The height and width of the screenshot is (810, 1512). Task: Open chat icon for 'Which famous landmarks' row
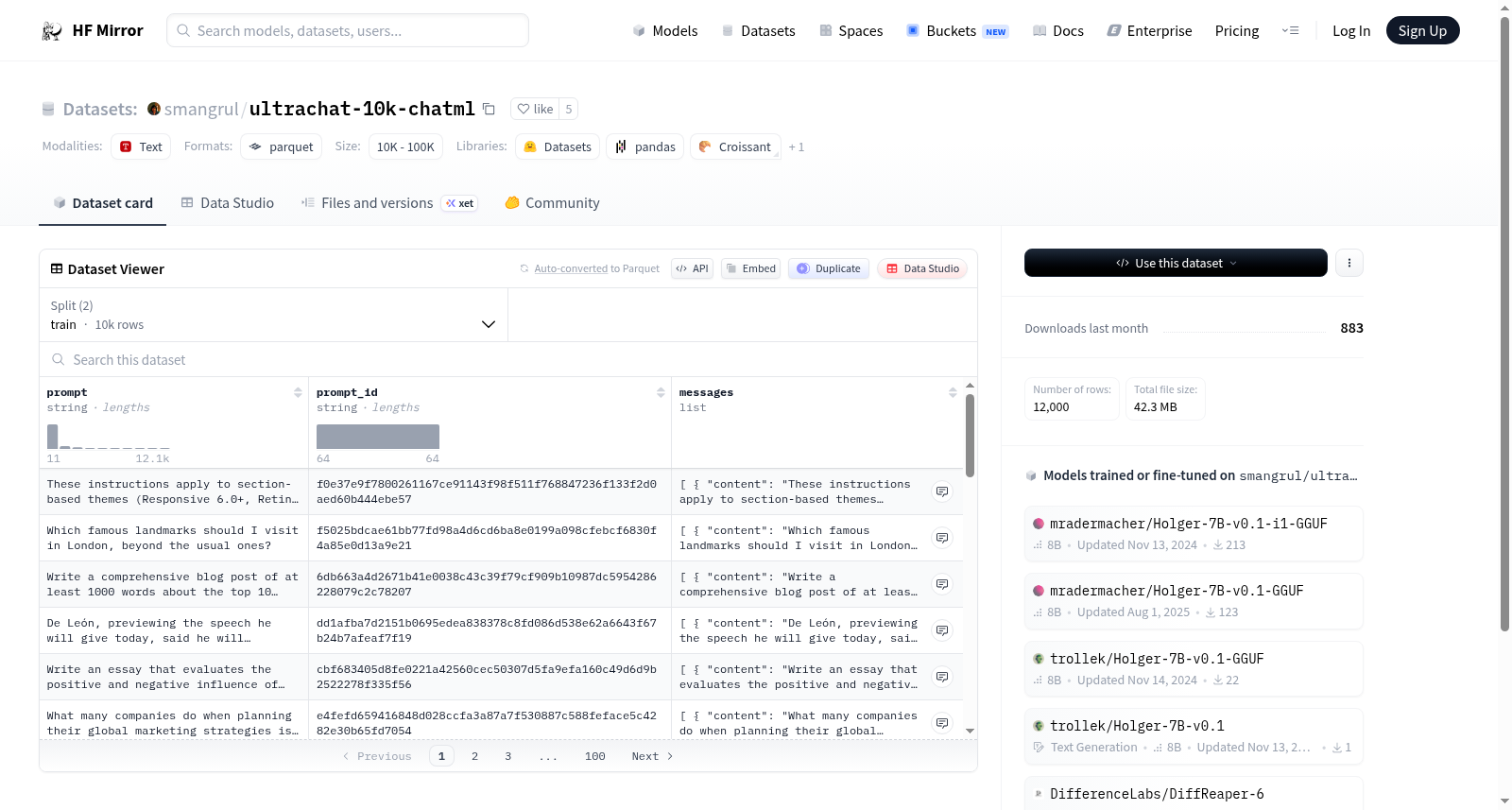pyautogui.click(x=942, y=538)
